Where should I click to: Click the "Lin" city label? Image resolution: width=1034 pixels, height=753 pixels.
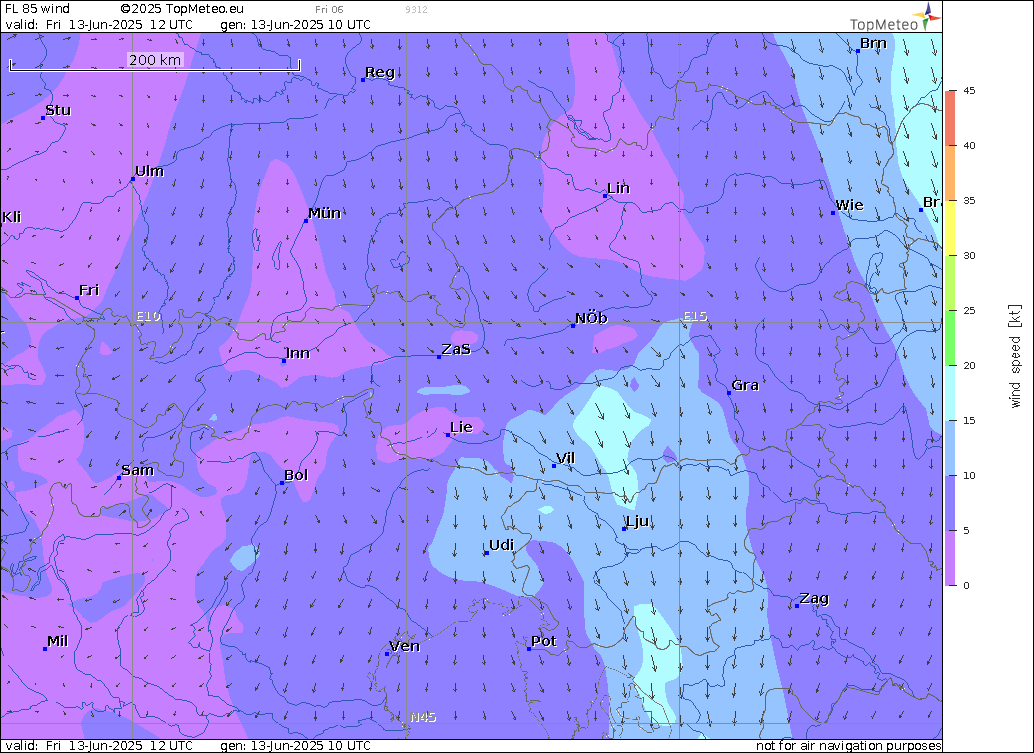(619, 189)
